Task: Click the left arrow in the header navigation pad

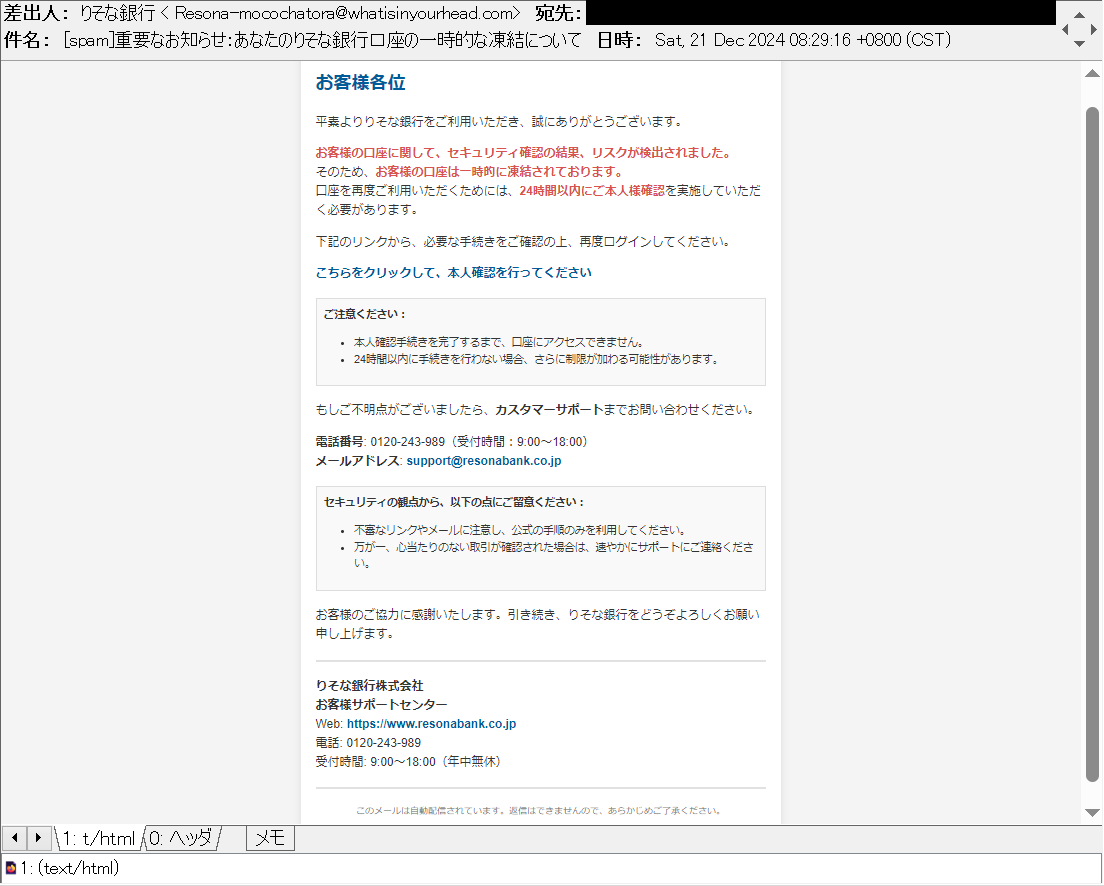Action: click(1065, 29)
